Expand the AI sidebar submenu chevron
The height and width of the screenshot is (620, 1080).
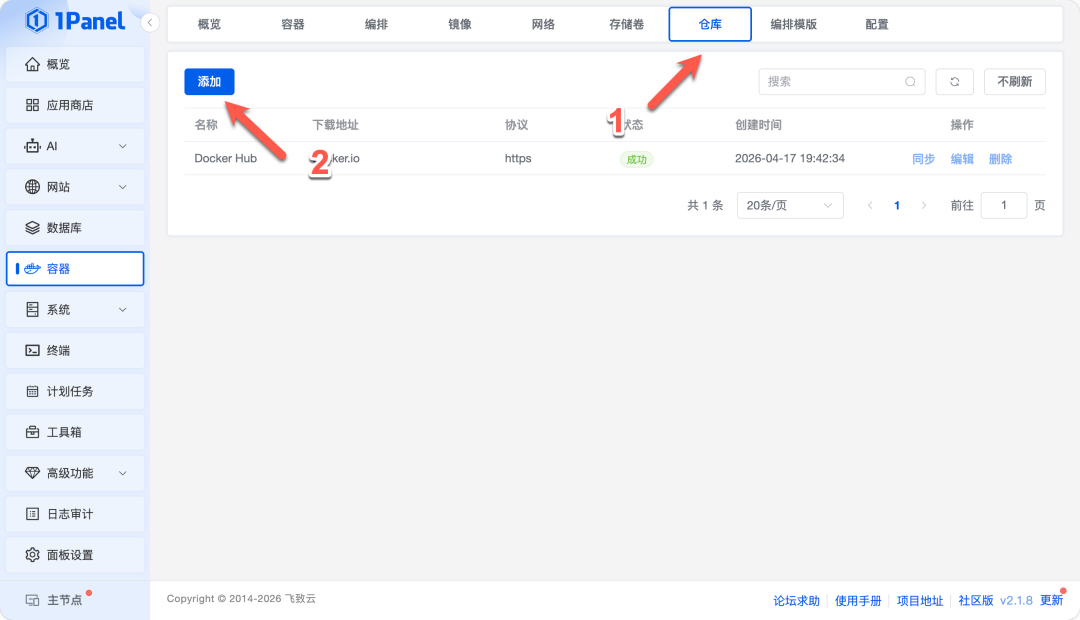(123, 146)
